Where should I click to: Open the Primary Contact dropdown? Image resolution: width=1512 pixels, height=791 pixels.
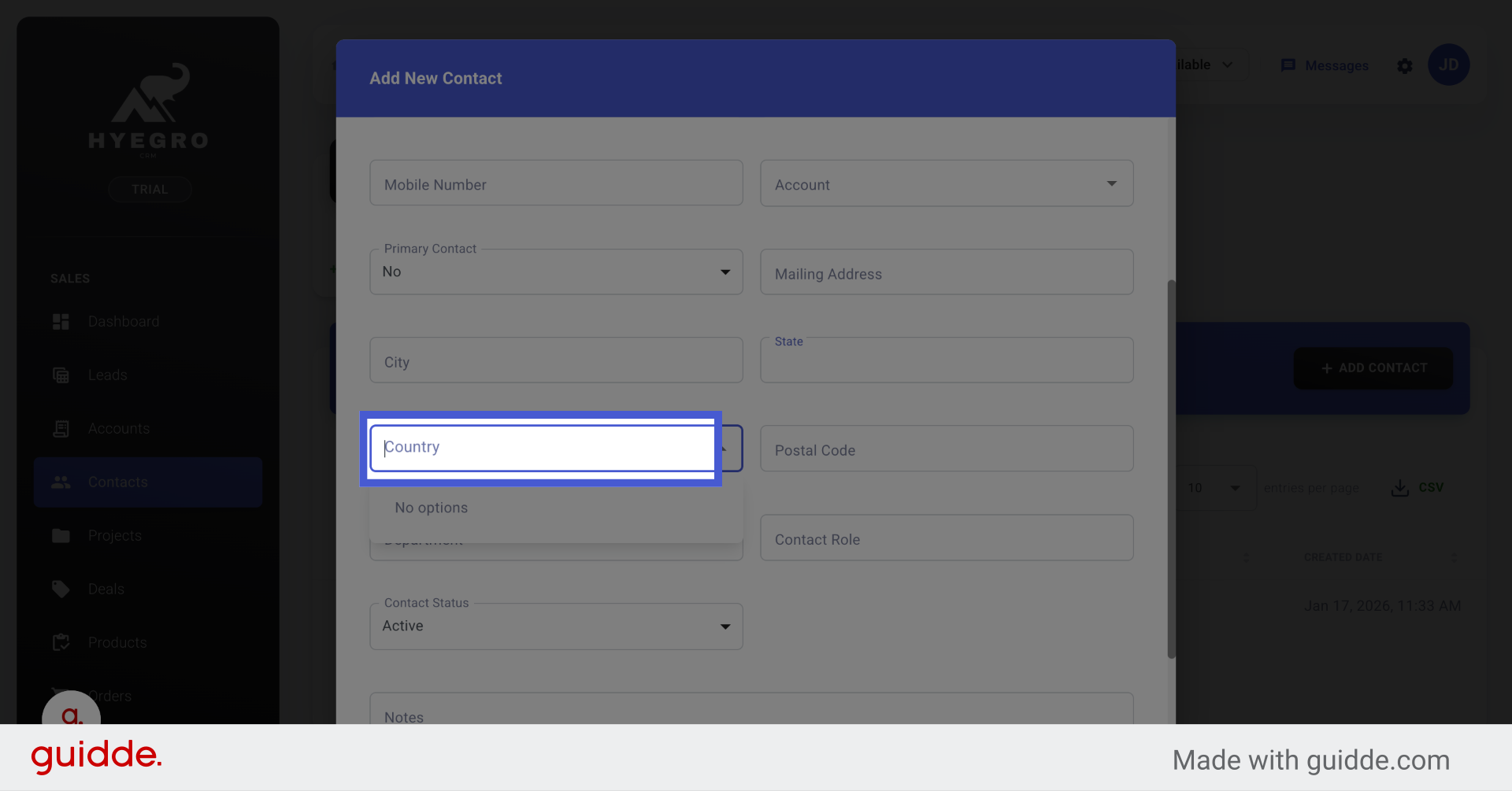point(725,272)
